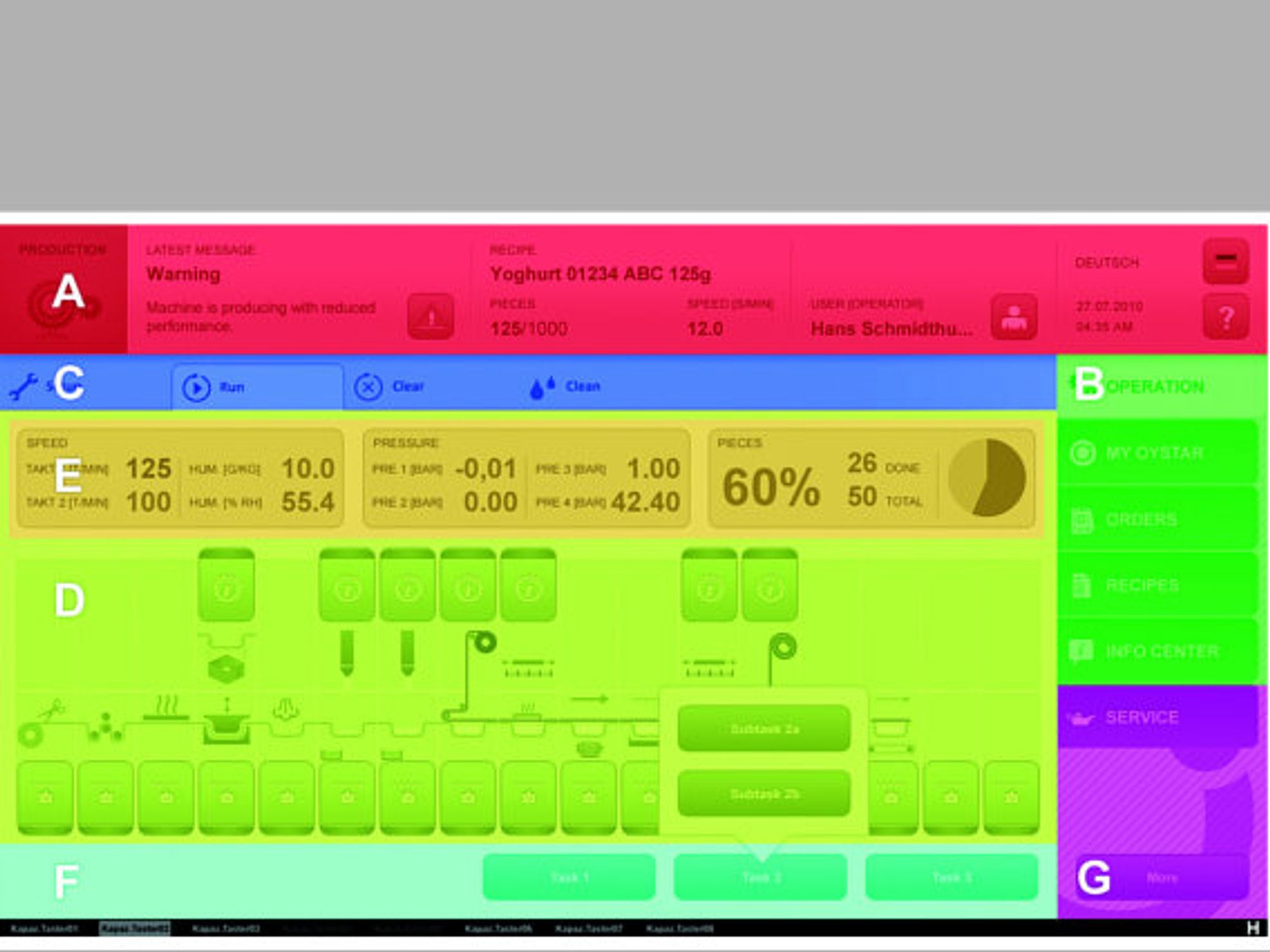
Task: Click Kapaz.Taster08 in bottom bar
Action: point(680,929)
